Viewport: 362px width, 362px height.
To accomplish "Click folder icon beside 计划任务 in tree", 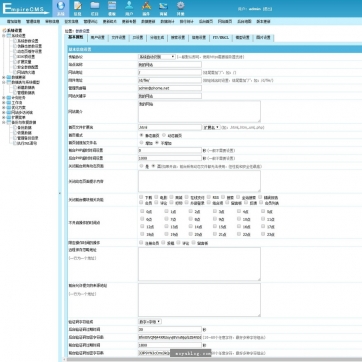I will [x=9, y=98].
